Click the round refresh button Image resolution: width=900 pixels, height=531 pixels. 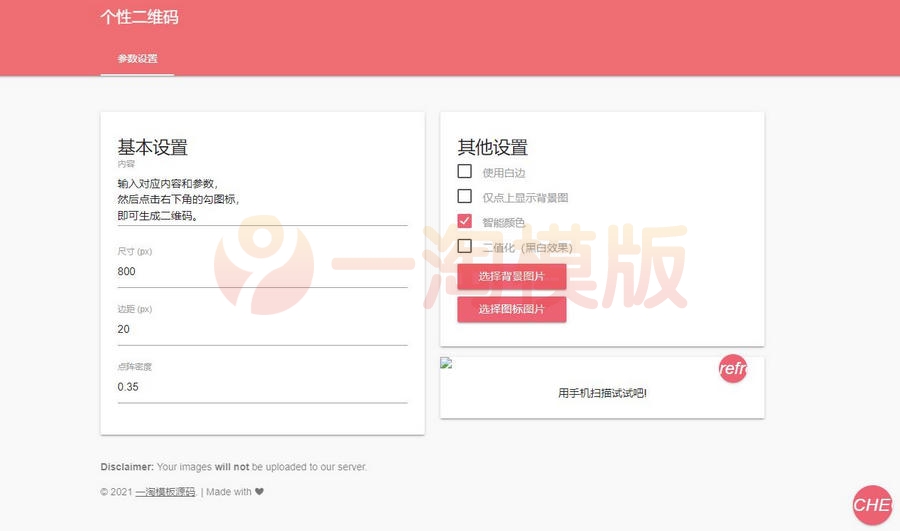[x=733, y=369]
